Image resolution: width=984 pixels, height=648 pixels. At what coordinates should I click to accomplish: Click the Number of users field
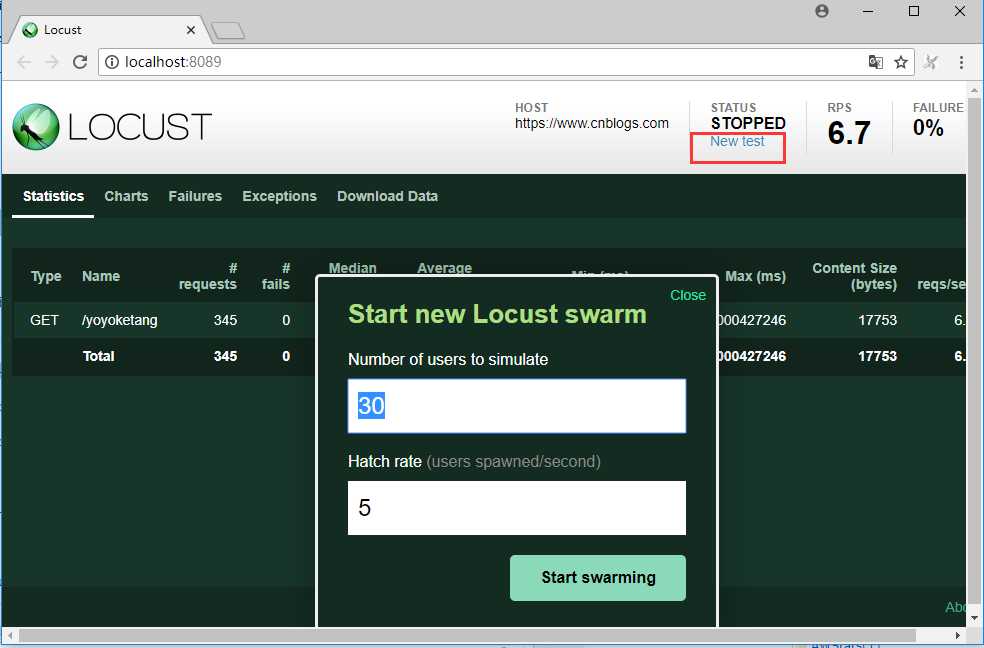516,406
